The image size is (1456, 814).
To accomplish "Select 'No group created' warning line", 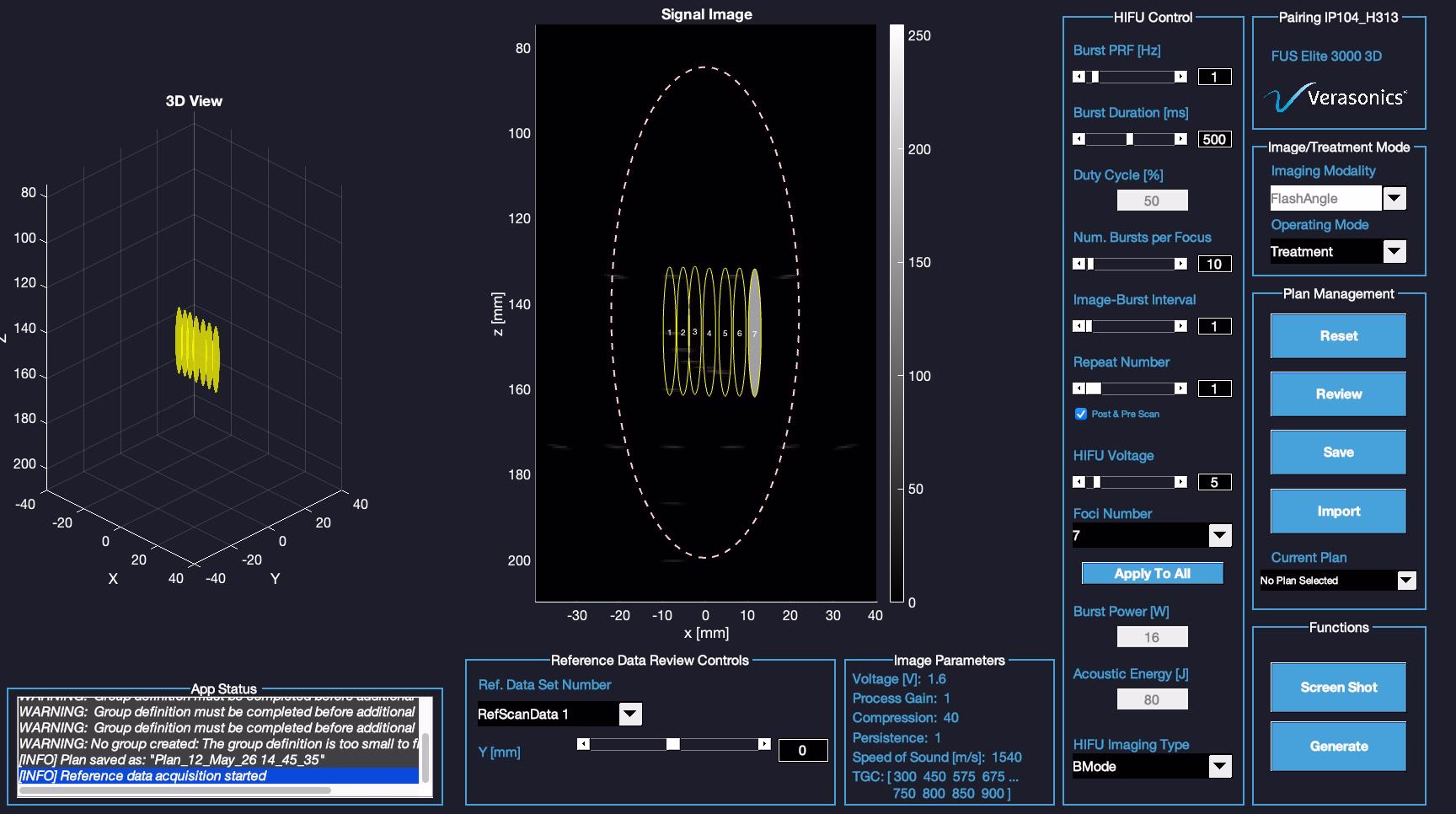I will 218,743.
